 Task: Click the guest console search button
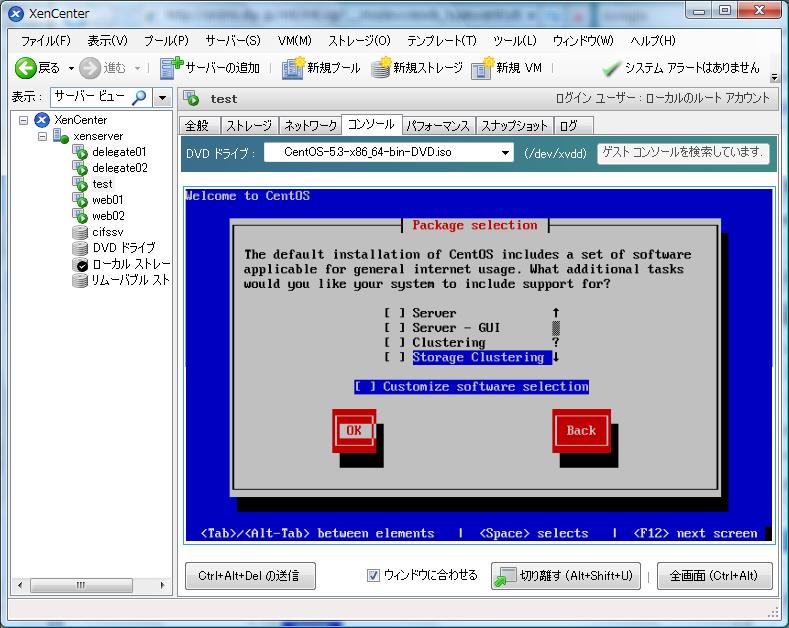click(683, 152)
